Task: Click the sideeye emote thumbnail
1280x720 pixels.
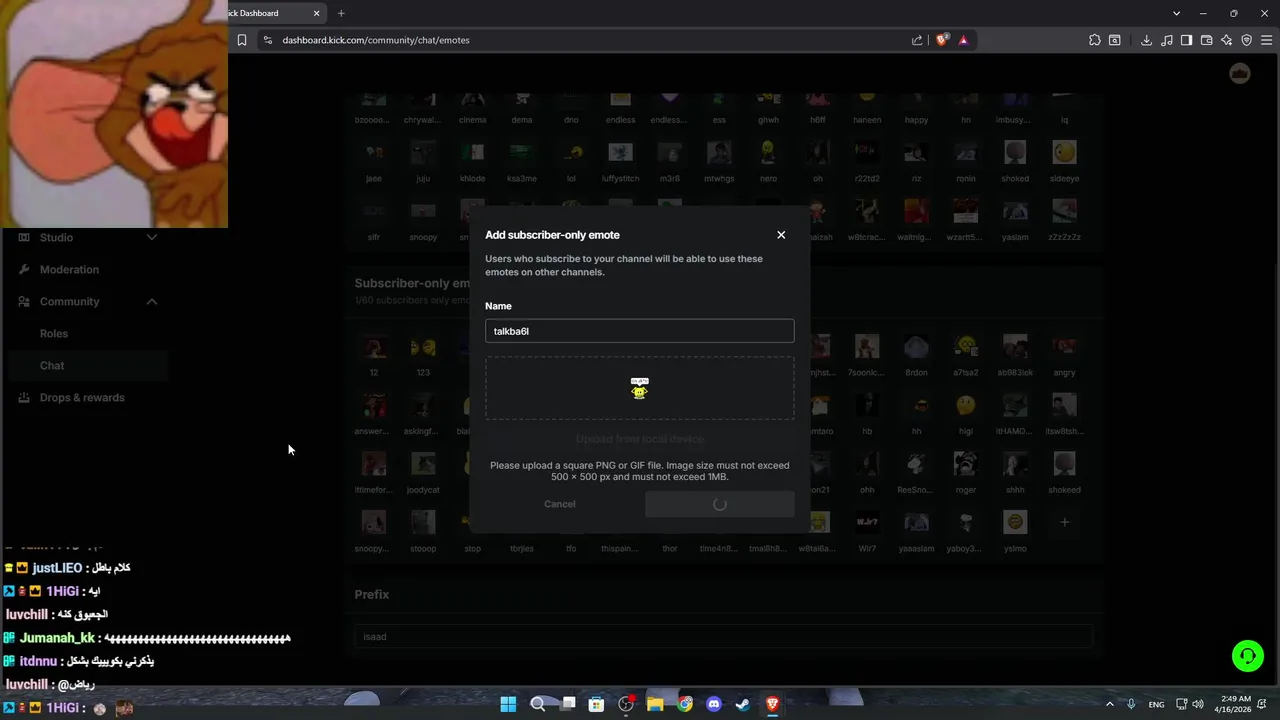Action: pos(1065,153)
